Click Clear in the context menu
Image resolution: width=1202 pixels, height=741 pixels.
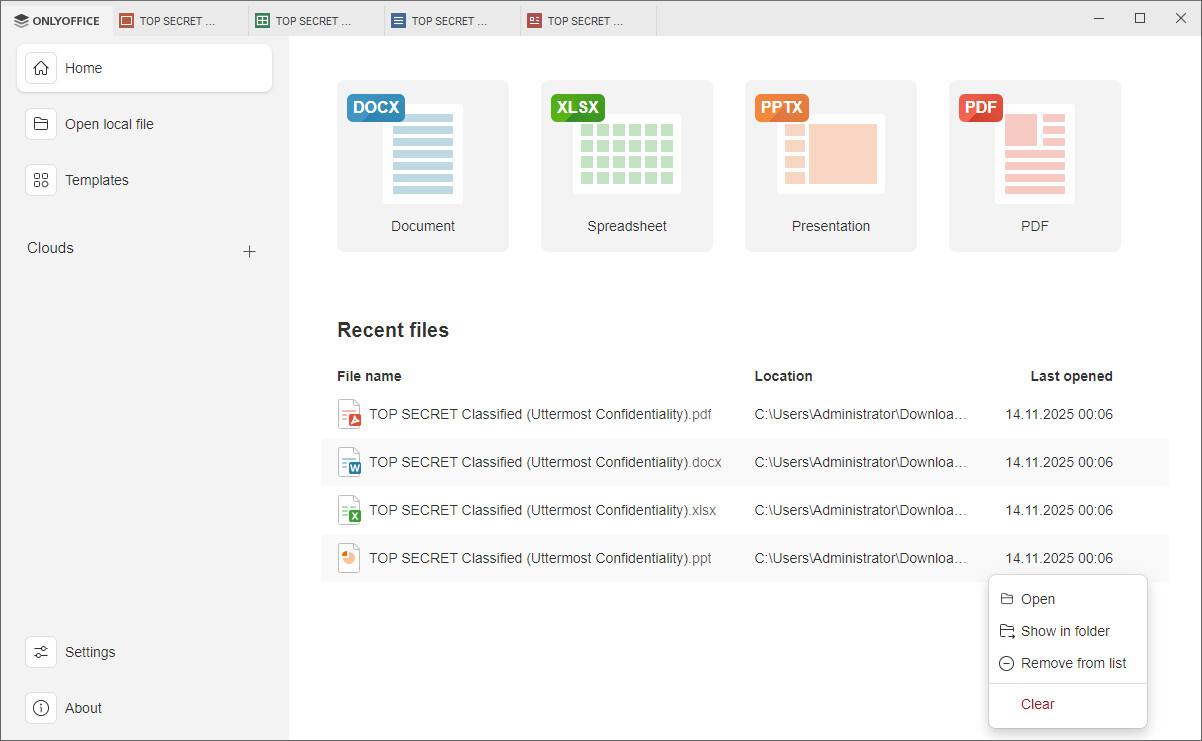click(1037, 704)
